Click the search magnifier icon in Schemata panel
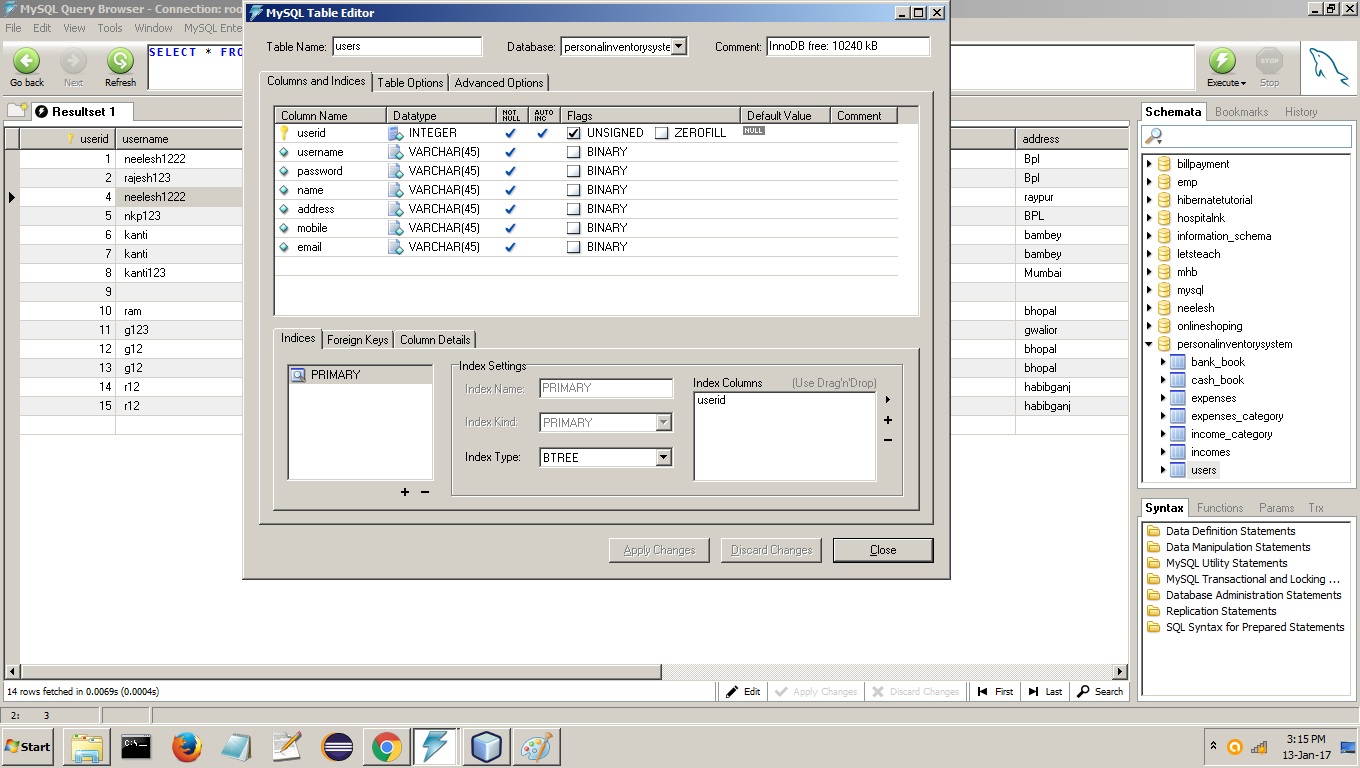The height and width of the screenshot is (768, 1360). click(1155, 136)
